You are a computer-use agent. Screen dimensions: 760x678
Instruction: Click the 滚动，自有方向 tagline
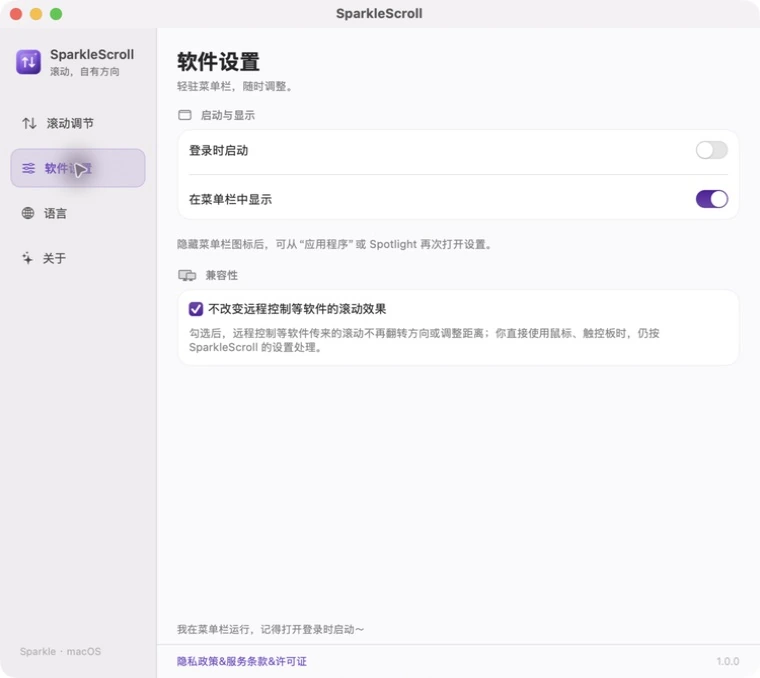click(x=85, y=71)
